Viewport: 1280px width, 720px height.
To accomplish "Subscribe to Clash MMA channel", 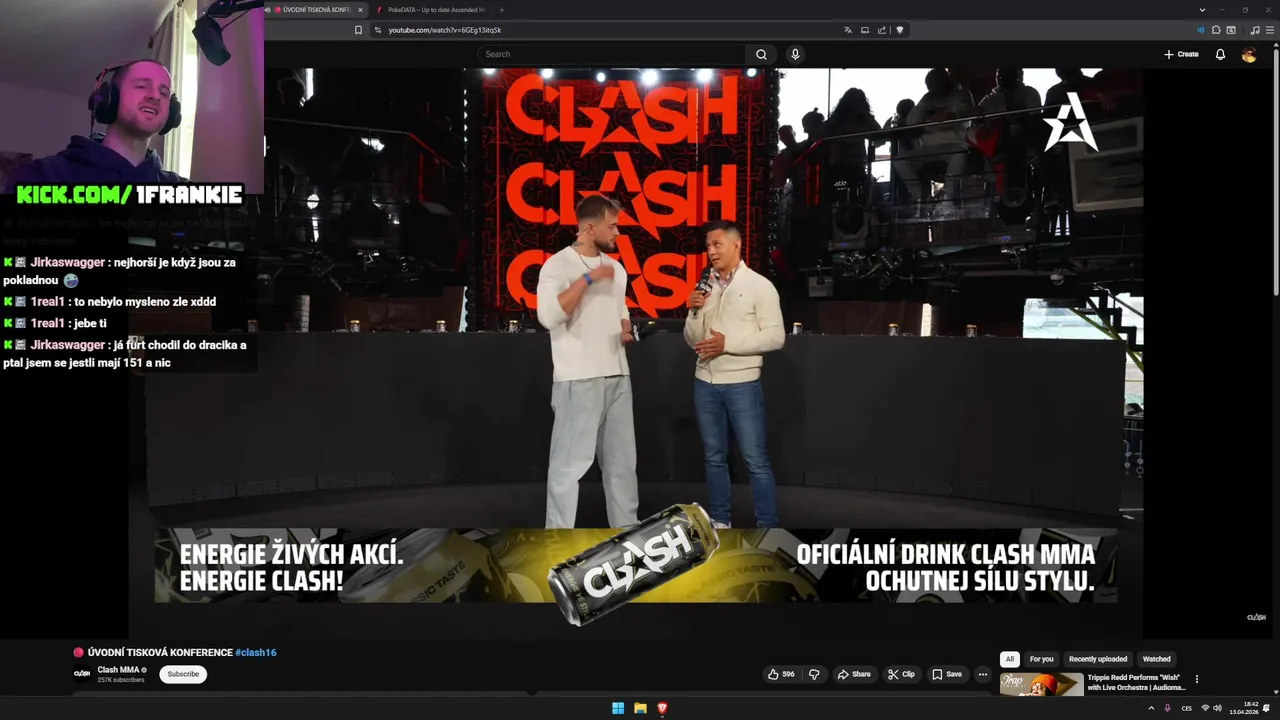I will [183, 674].
